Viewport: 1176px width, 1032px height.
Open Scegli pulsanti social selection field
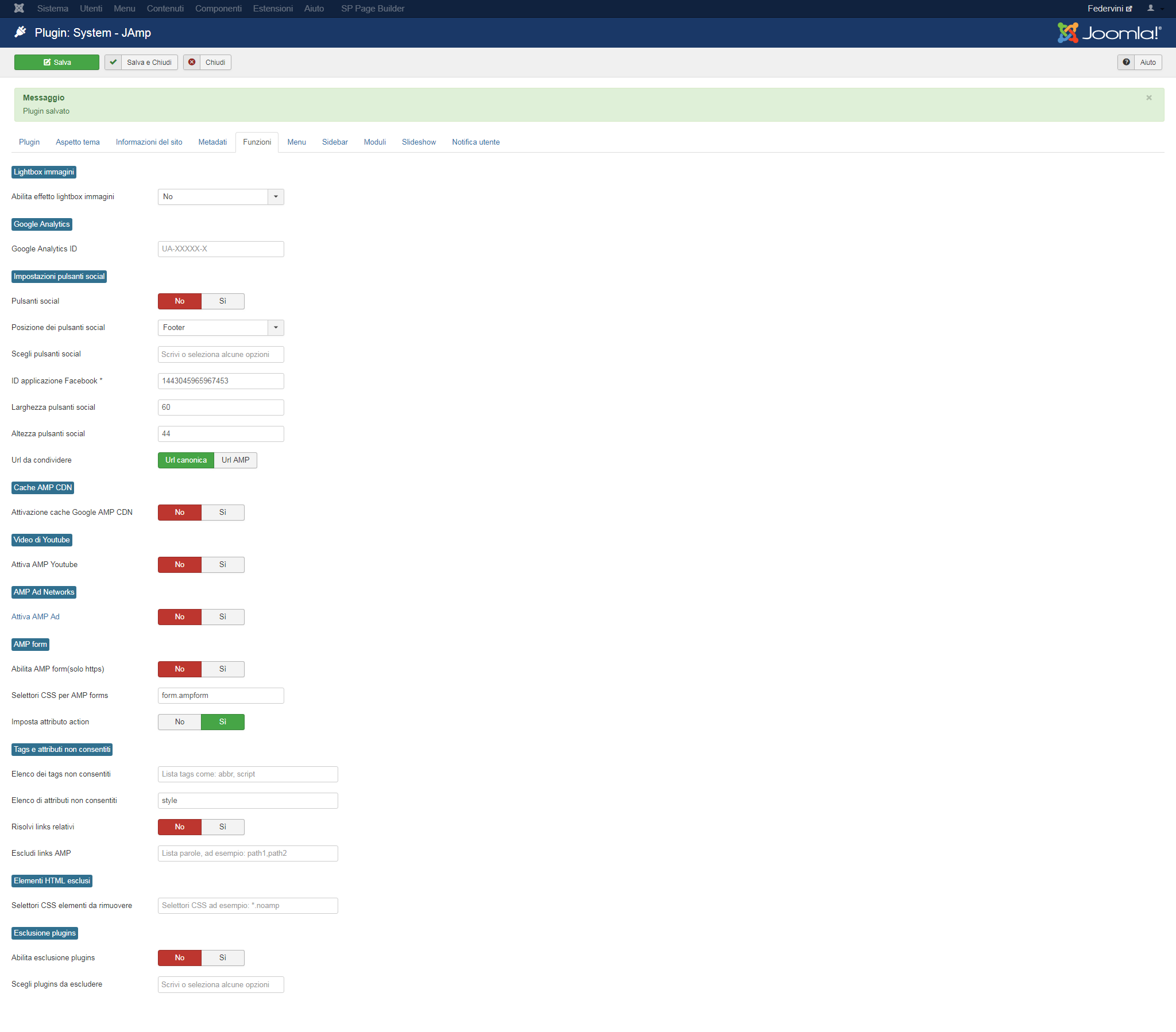click(x=221, y=354)
